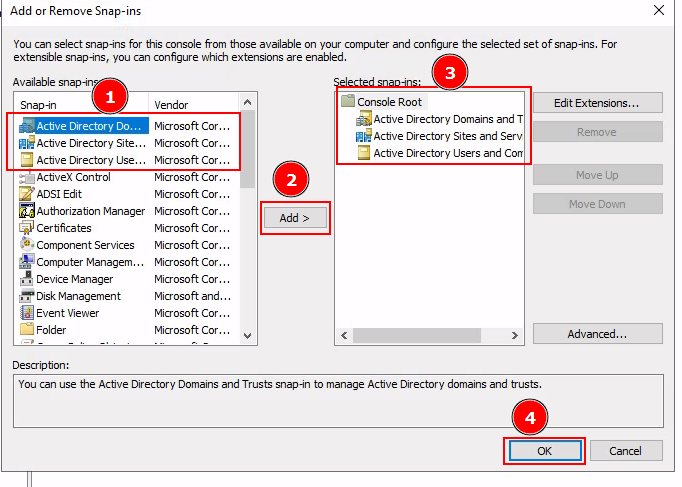Screen dimensions: 682x487
Task: Click the Cancel button
Action: pyautogui.click(x=625, y=451)
